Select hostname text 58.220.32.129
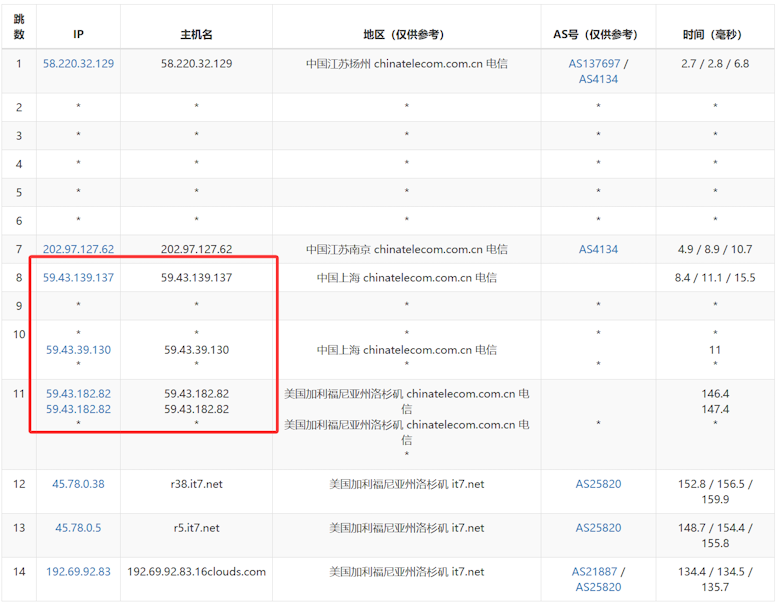The image size is (780, 605). [196, 64]
